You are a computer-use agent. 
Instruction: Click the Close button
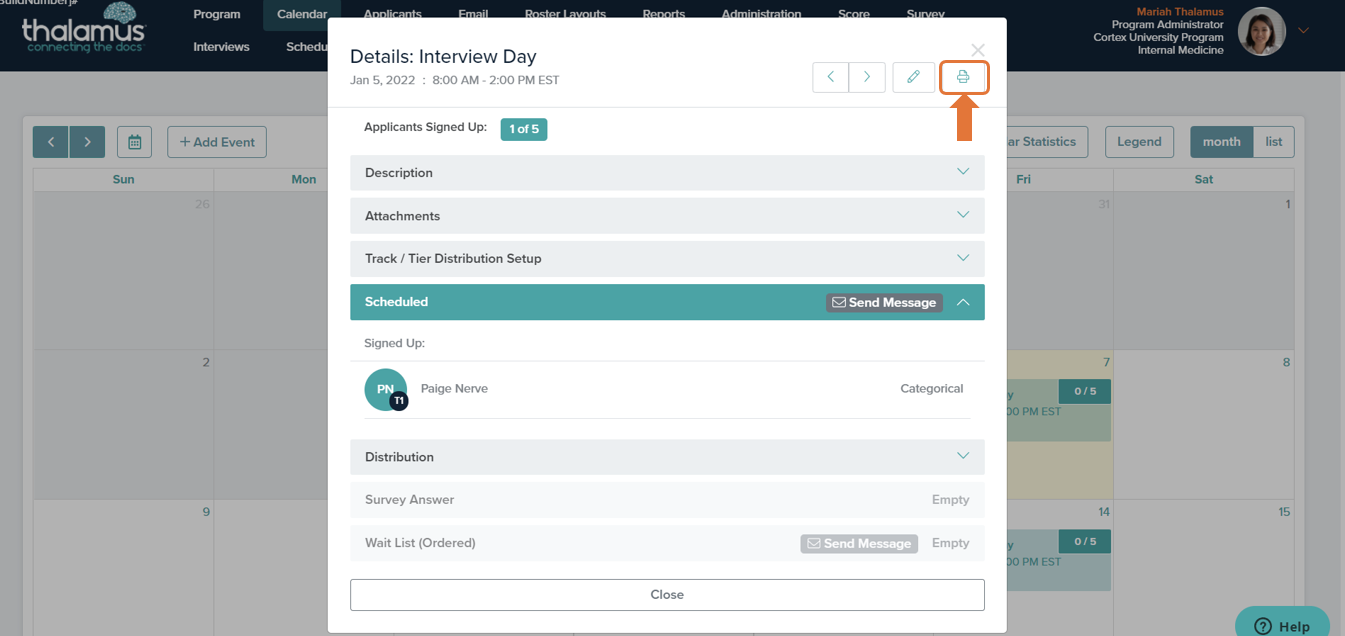point(667,595)
